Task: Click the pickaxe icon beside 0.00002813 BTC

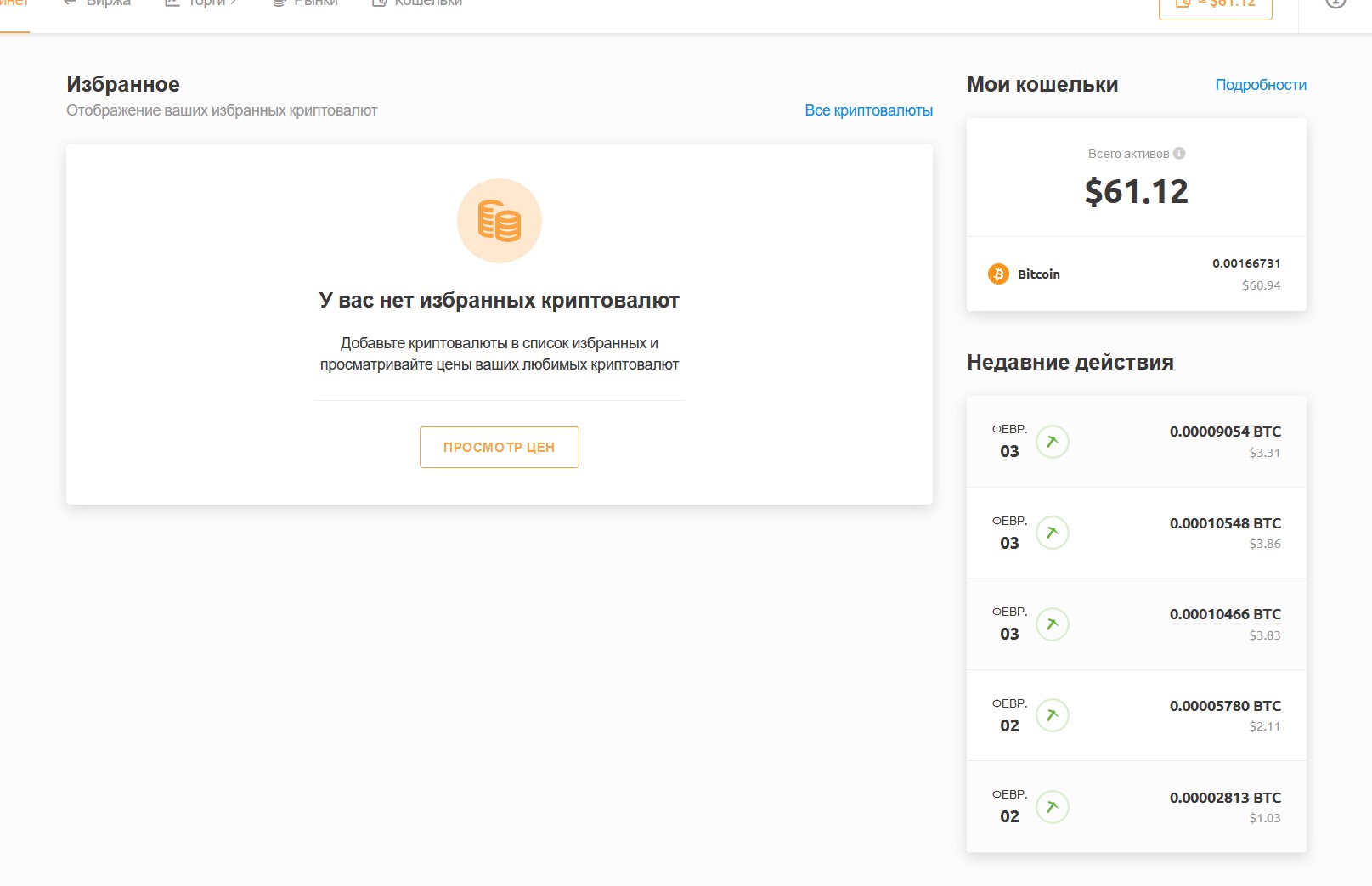Action: [x=1052, y=807]
